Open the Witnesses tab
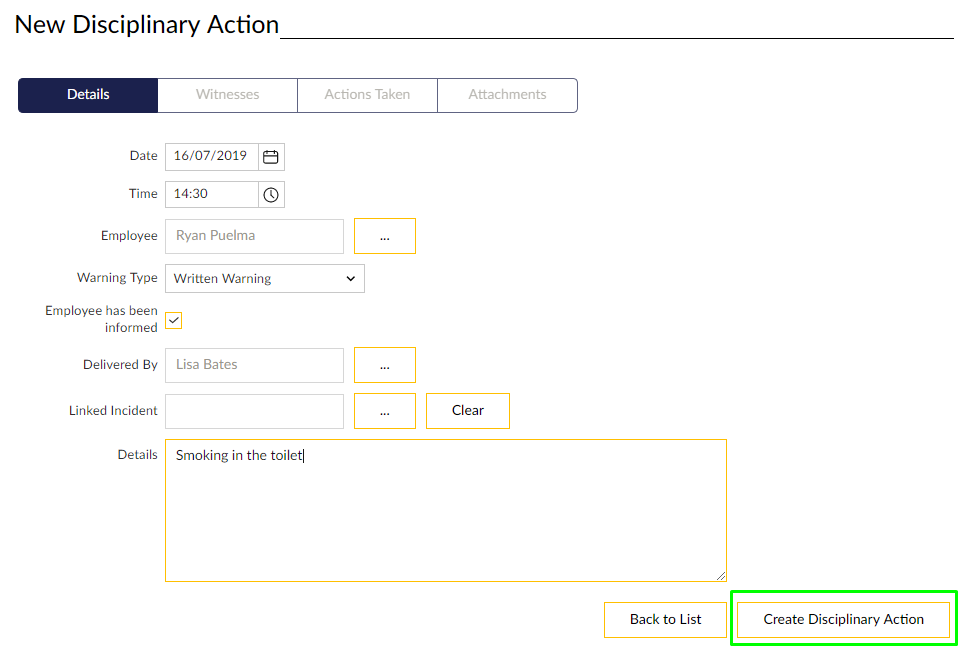 227,95
